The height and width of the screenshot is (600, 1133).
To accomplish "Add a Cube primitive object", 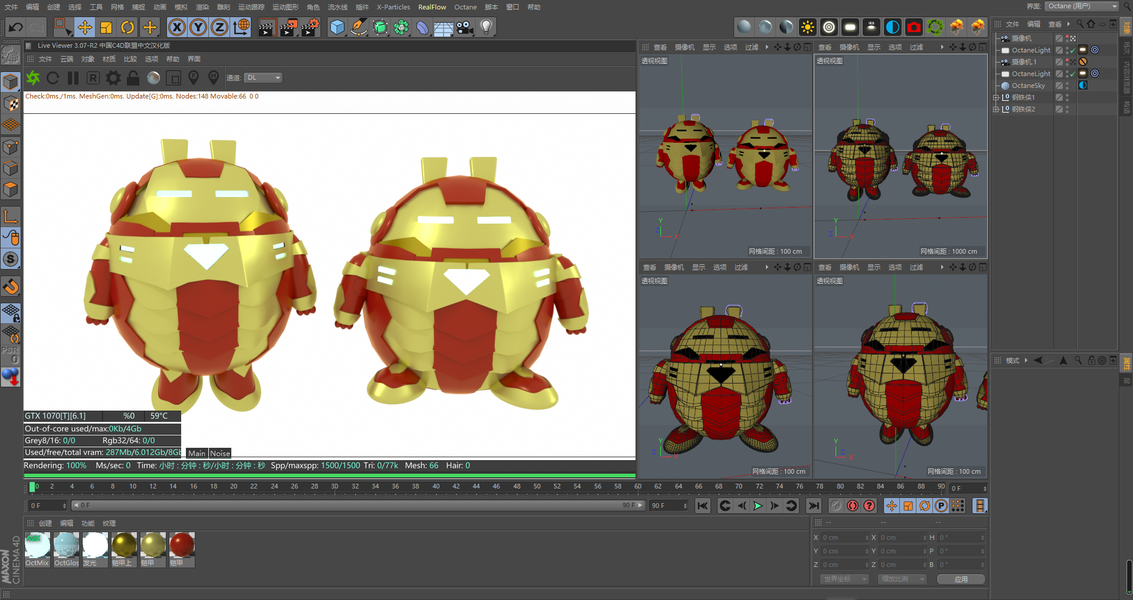I will 337,27.
